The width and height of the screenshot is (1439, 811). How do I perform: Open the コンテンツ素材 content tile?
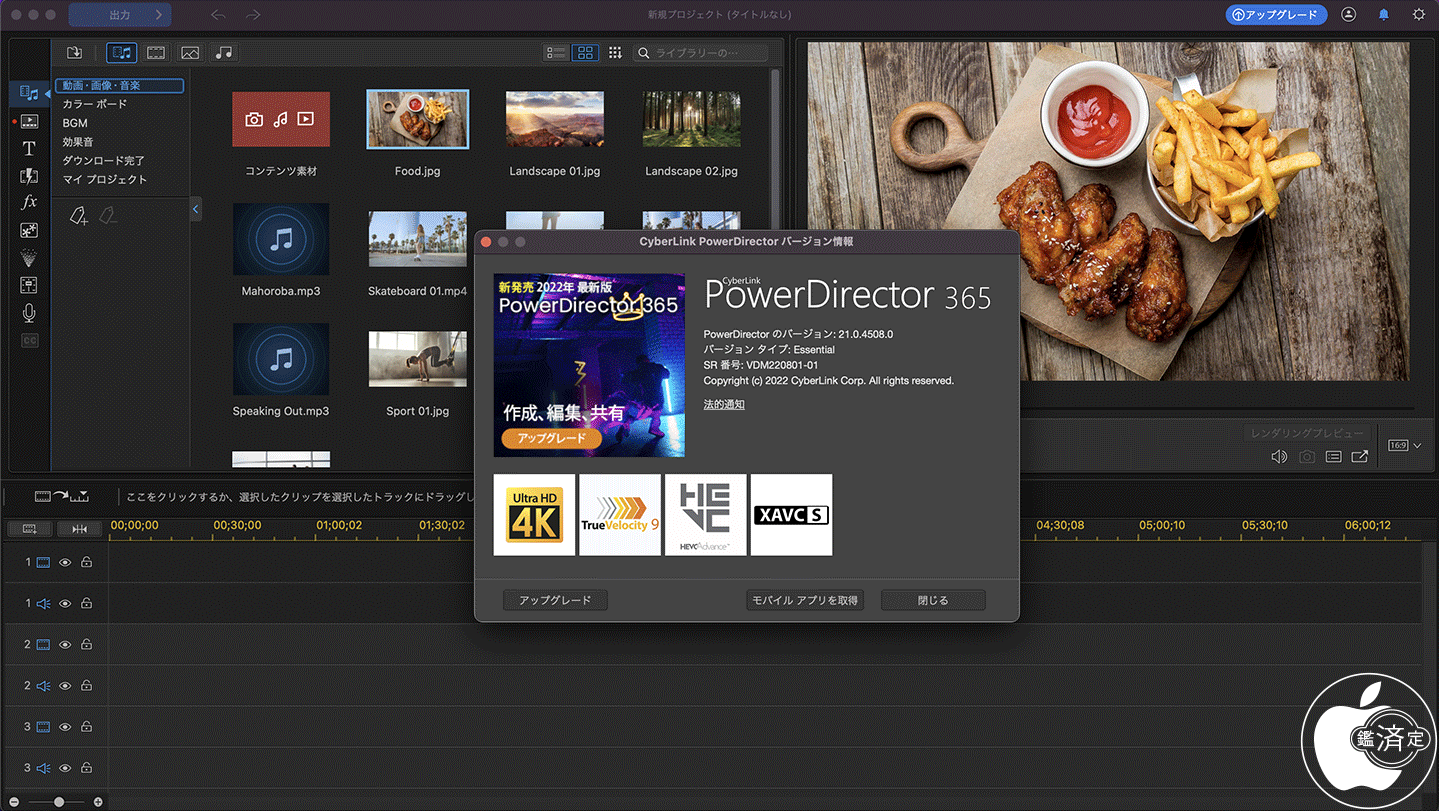[x=281, y=120]
